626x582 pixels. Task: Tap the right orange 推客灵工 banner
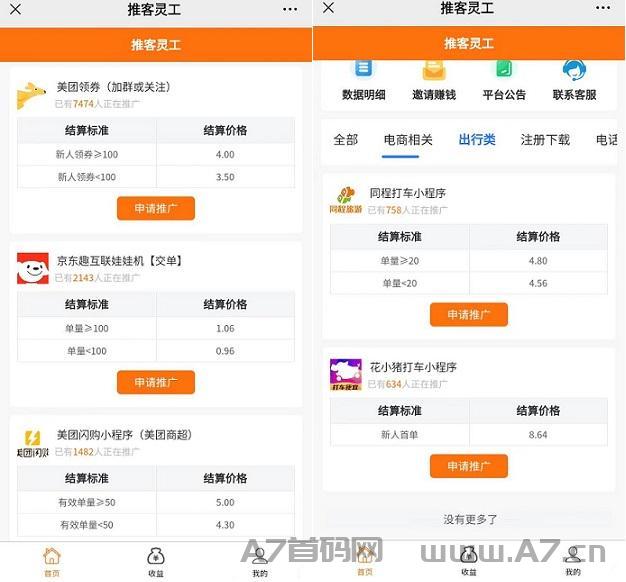(469, 43)
